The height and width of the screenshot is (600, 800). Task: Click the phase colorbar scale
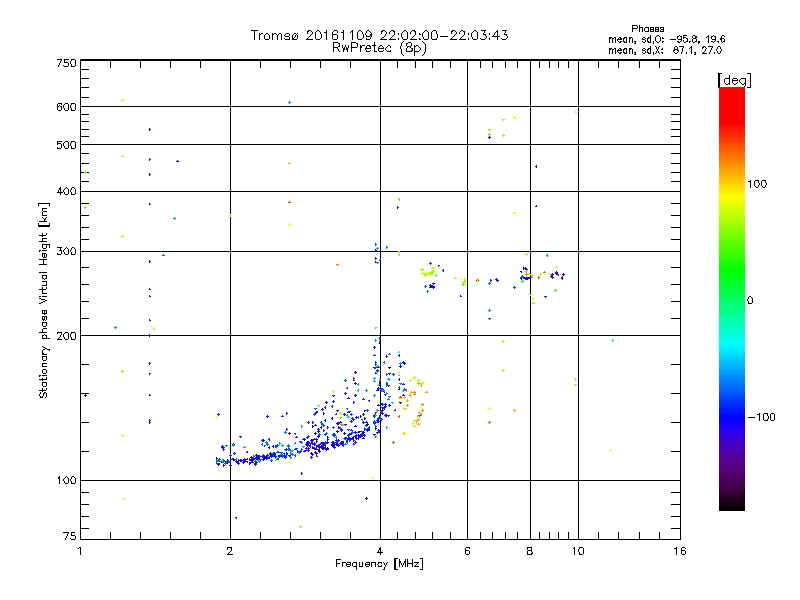tap(732, 298)
